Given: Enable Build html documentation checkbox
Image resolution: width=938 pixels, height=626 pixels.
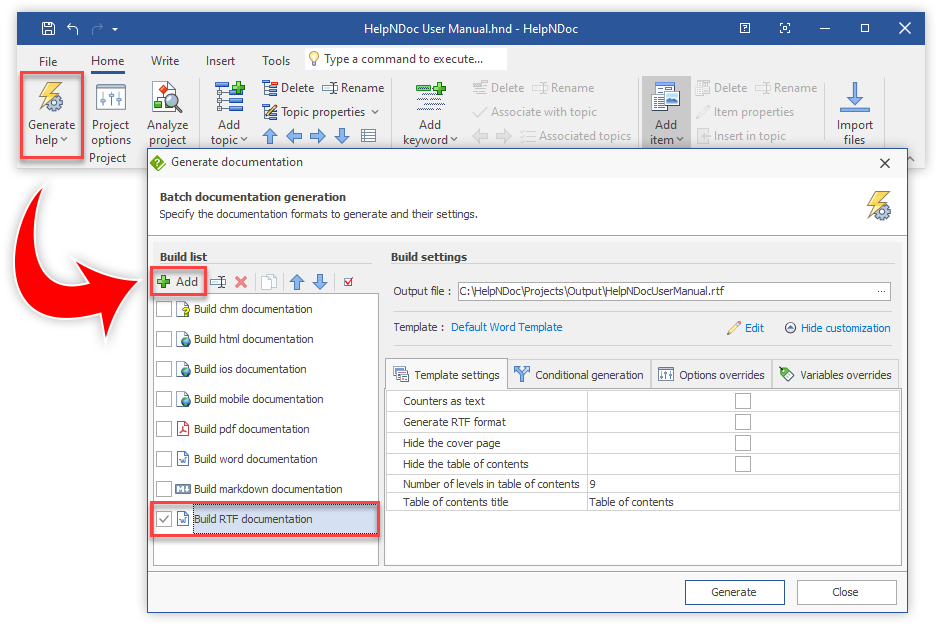Looking at the screenshot, I should 164,339.
